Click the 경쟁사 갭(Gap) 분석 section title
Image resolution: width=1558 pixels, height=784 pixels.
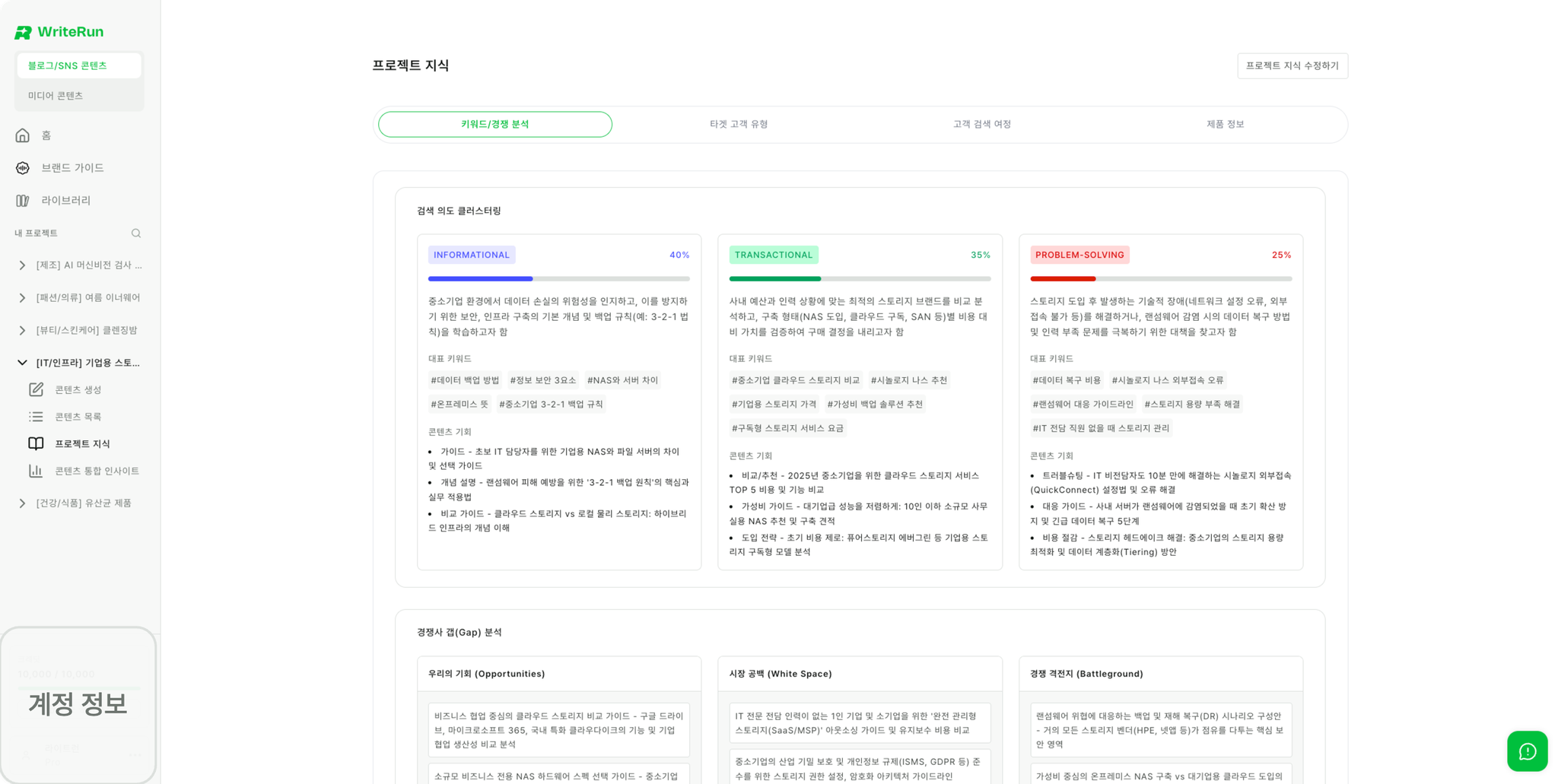[459, 632]
